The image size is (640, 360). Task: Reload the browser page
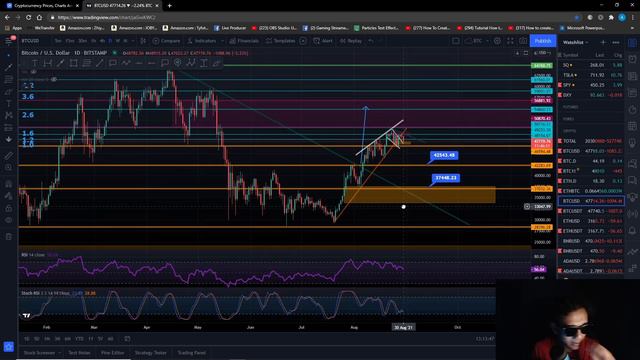(29, 18)
